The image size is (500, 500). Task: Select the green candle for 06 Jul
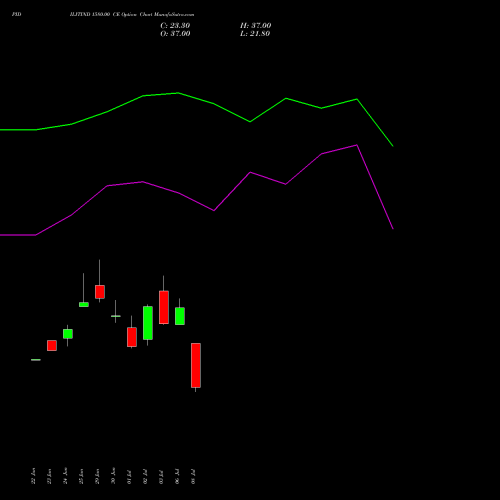(x=180, y=316)
